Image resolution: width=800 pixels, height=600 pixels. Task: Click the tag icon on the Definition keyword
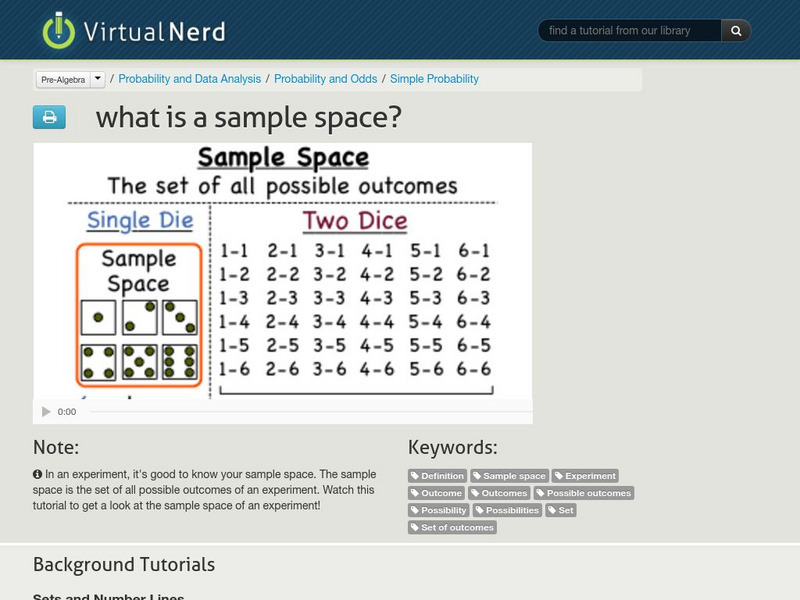pos(415,476)
